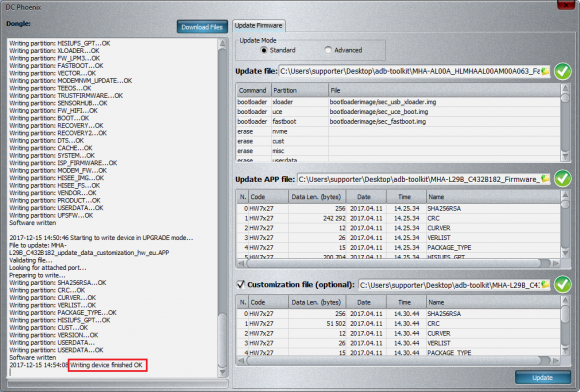This screenshot has height=392, width=580.
Task: Click the Update file path field
Action: pos(410,71)
